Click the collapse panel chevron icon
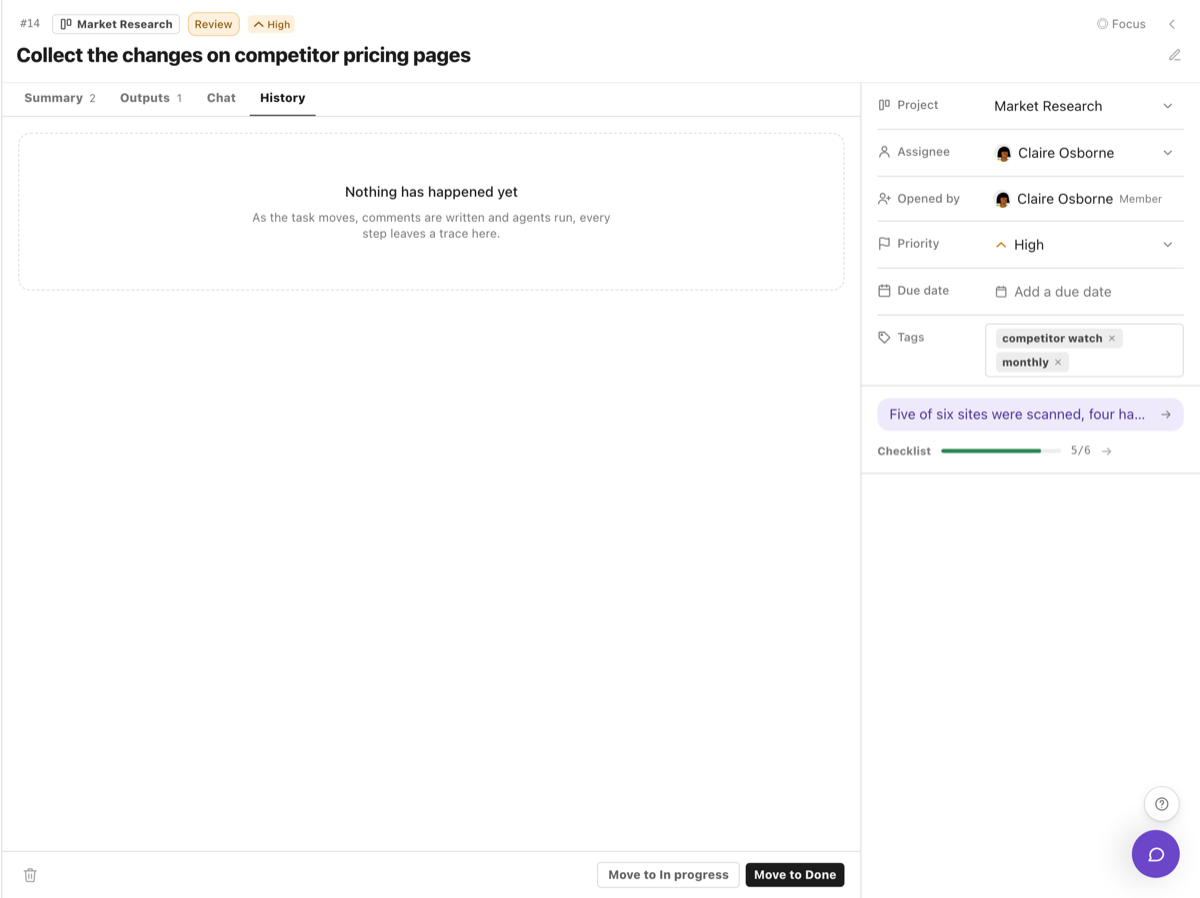The height and width of the screenshot is (898, 1200). 1172,24
